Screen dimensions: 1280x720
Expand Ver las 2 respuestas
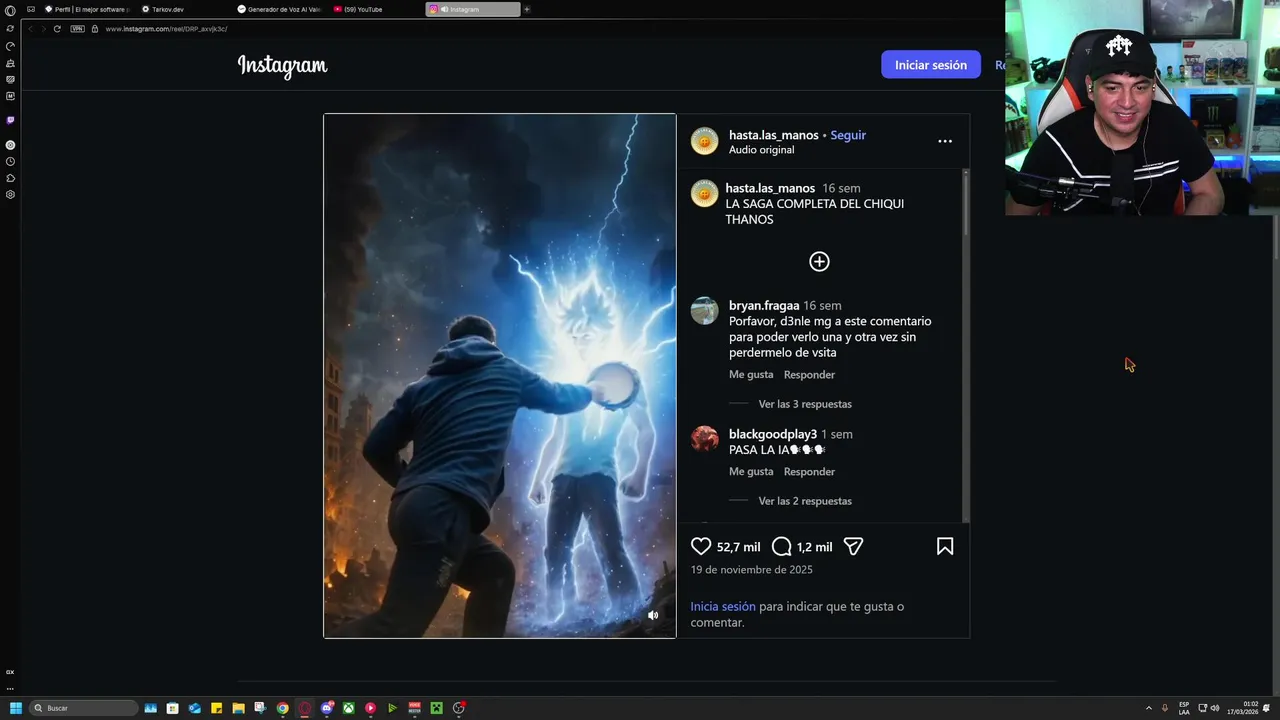click(x=805, y=501)
